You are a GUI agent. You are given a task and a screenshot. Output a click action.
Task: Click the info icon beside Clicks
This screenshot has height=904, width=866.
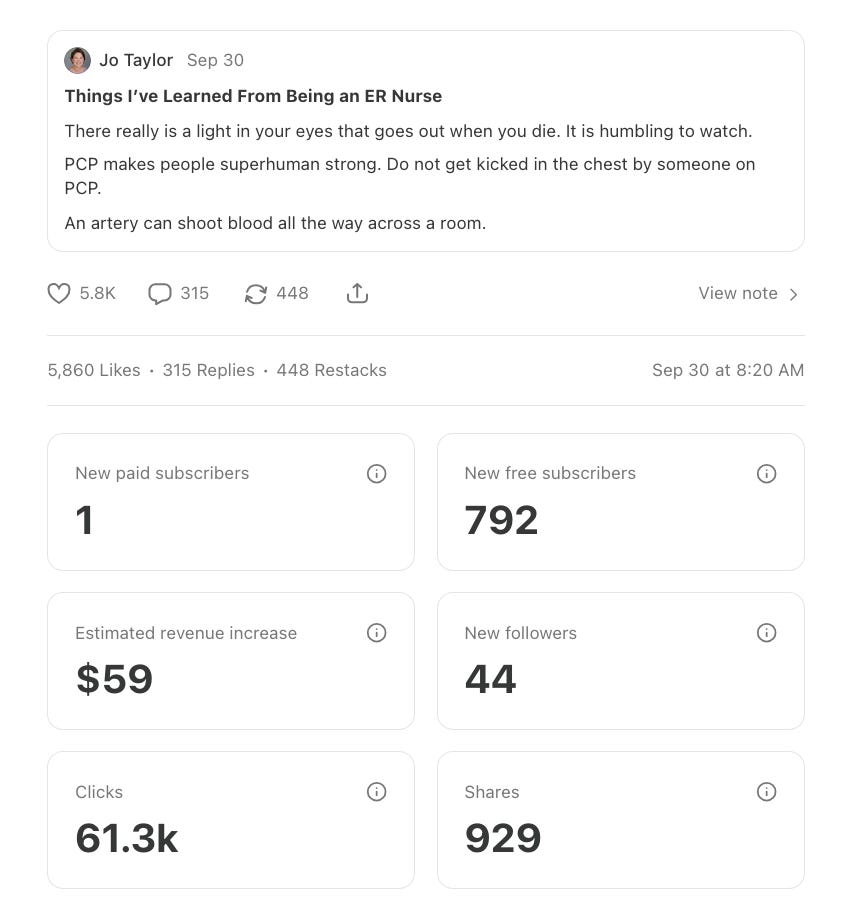click(x=376, y=792)
